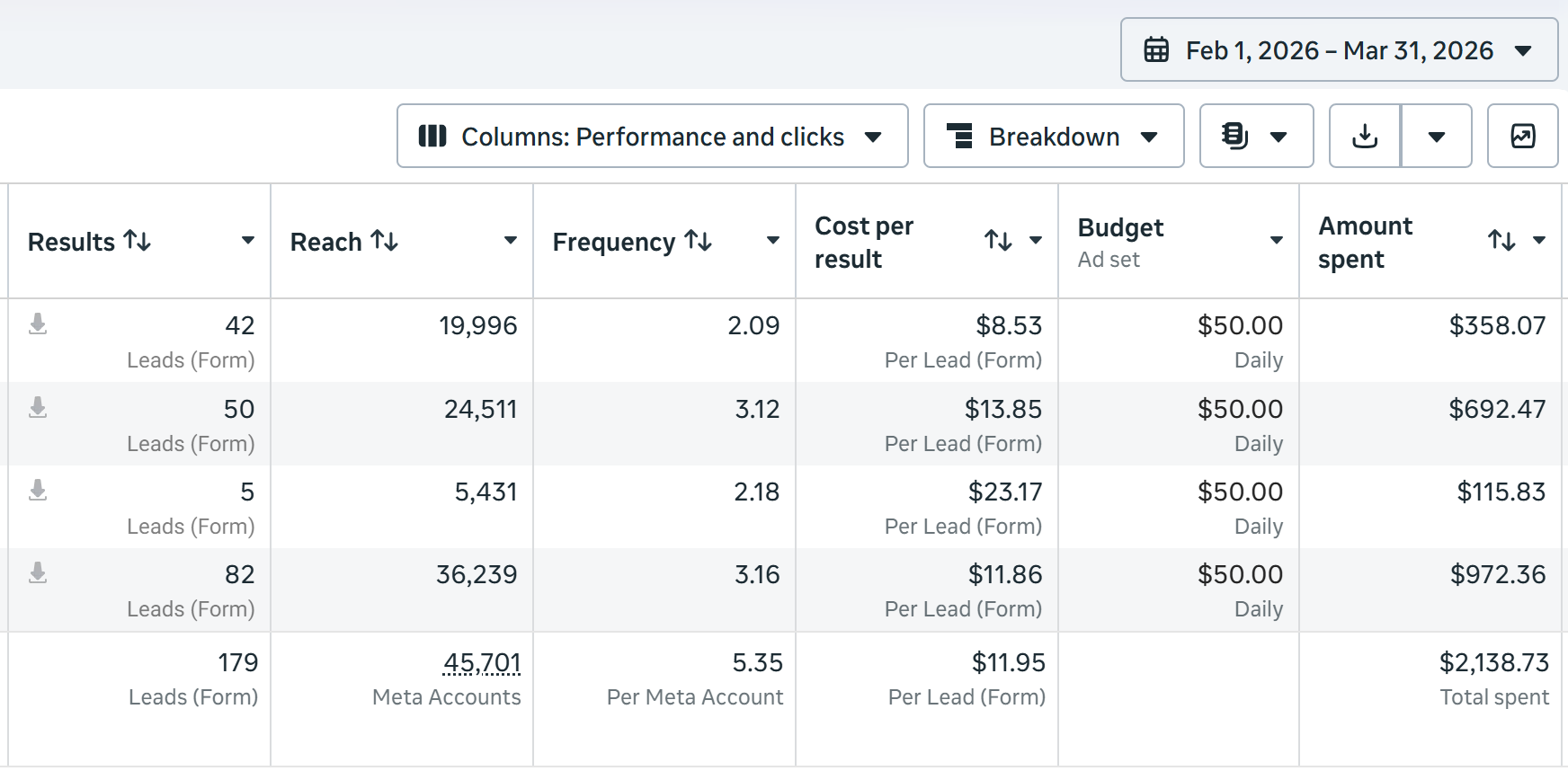Click the calendar icon in date selector

point(1156,50)
